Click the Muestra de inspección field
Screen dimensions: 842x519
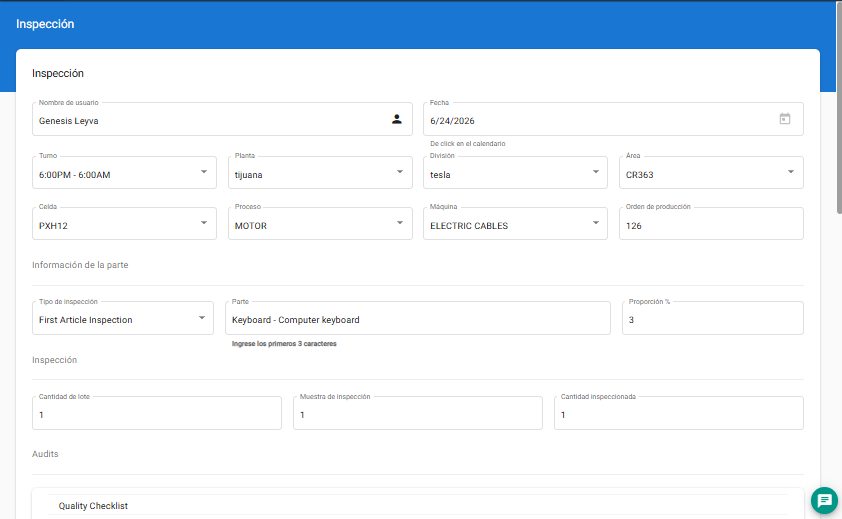pos(418,413)
